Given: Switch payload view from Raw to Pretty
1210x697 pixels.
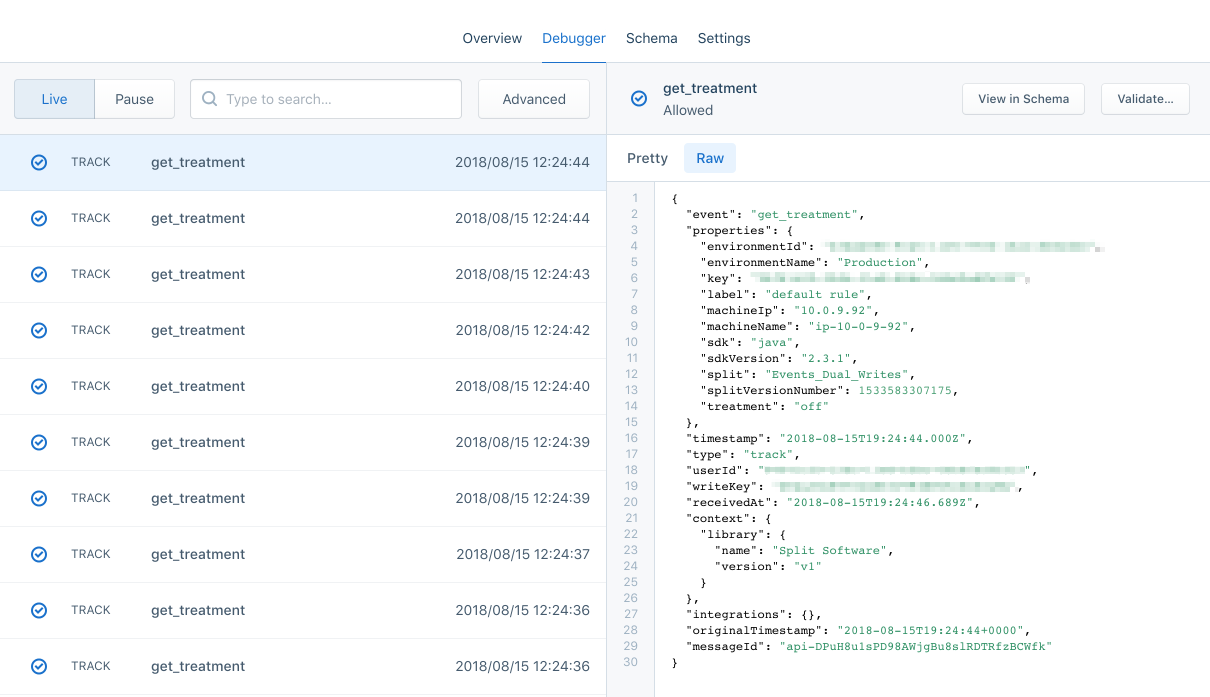Looking at the screenshot, I should coord(646,158).
